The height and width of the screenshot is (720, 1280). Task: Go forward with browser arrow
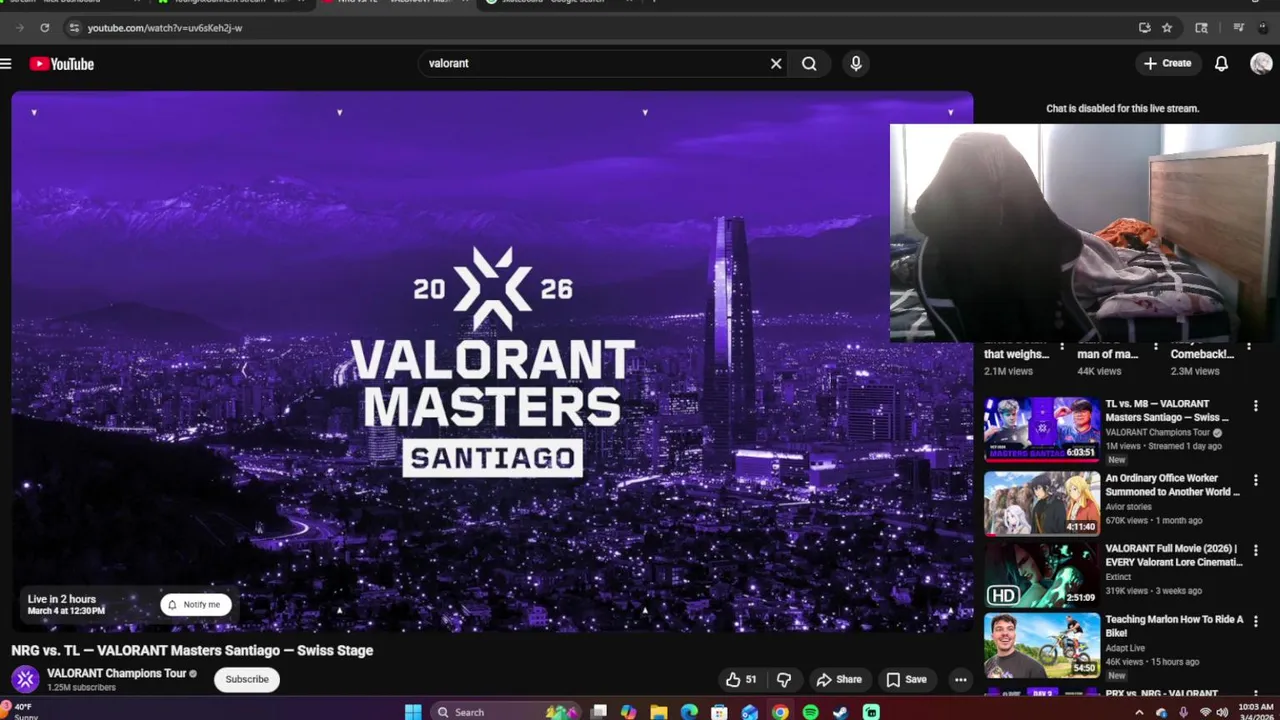19,28
